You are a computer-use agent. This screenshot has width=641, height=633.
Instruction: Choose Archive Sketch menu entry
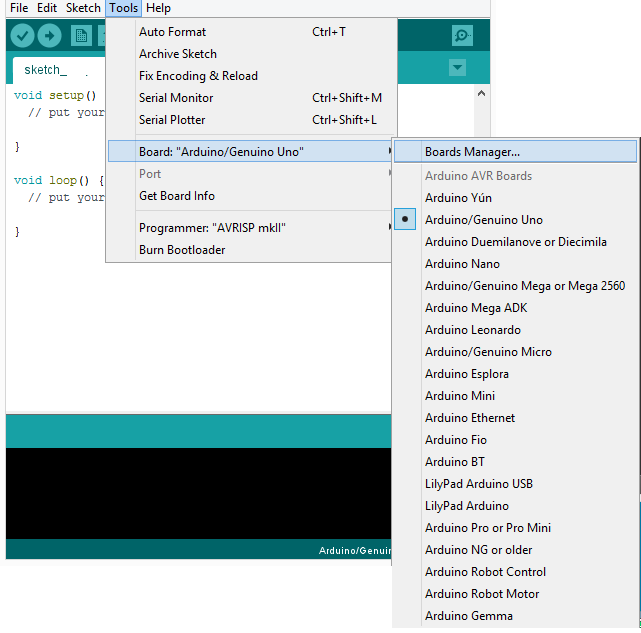coord(250,54)
